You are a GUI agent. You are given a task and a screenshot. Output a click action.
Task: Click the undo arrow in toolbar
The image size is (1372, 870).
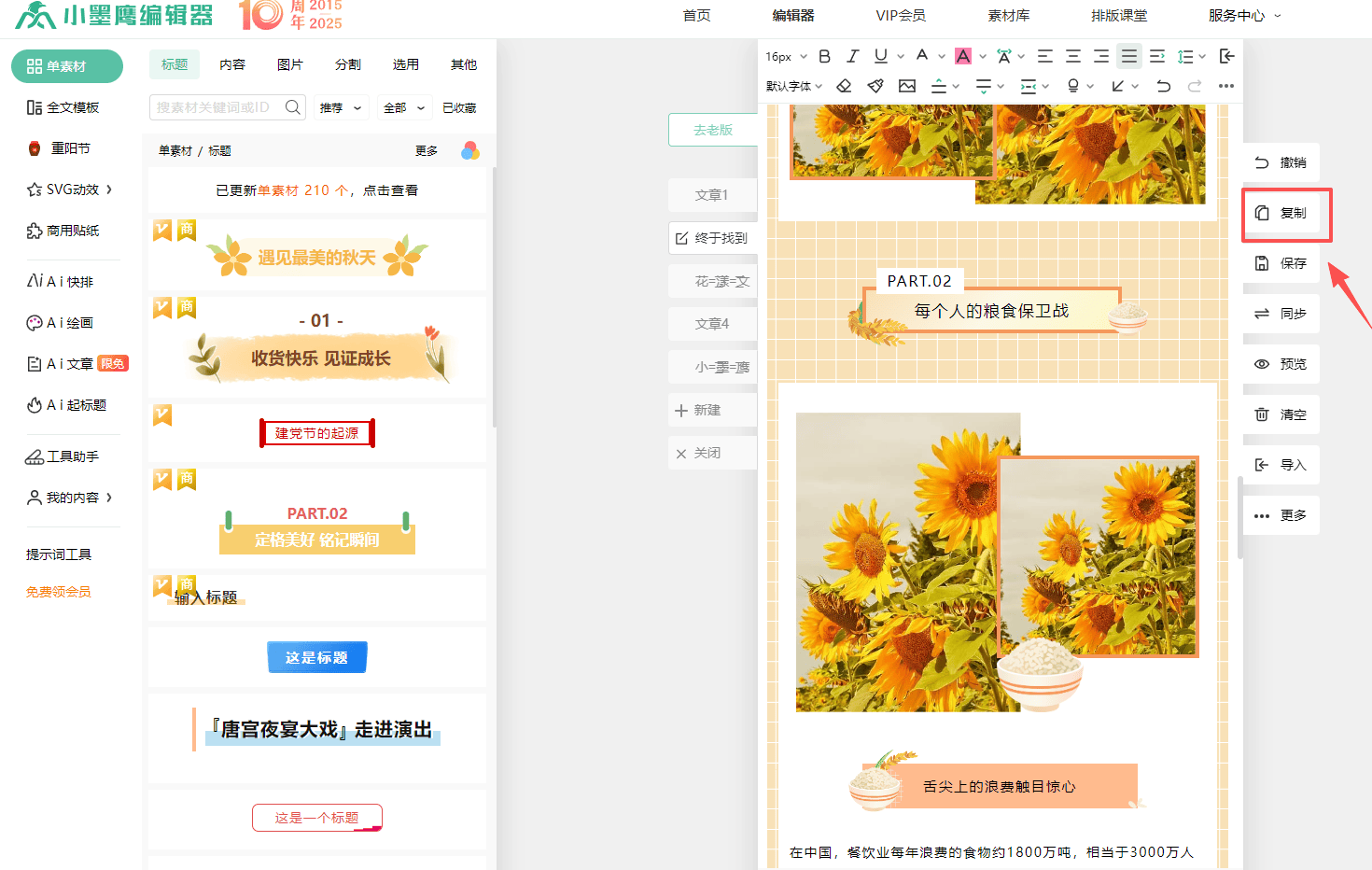click(1163, 86)
